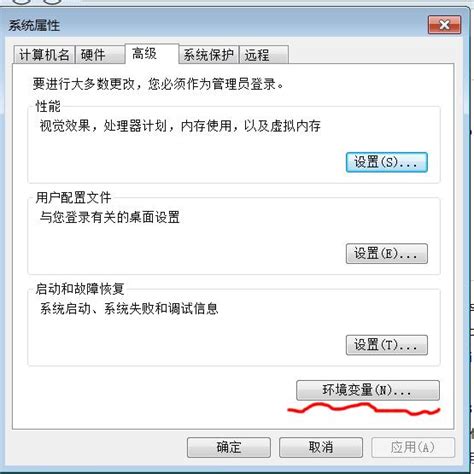
Task: Click the 应用(A) button
Action: pyautogui.click(x=413, y=447)
